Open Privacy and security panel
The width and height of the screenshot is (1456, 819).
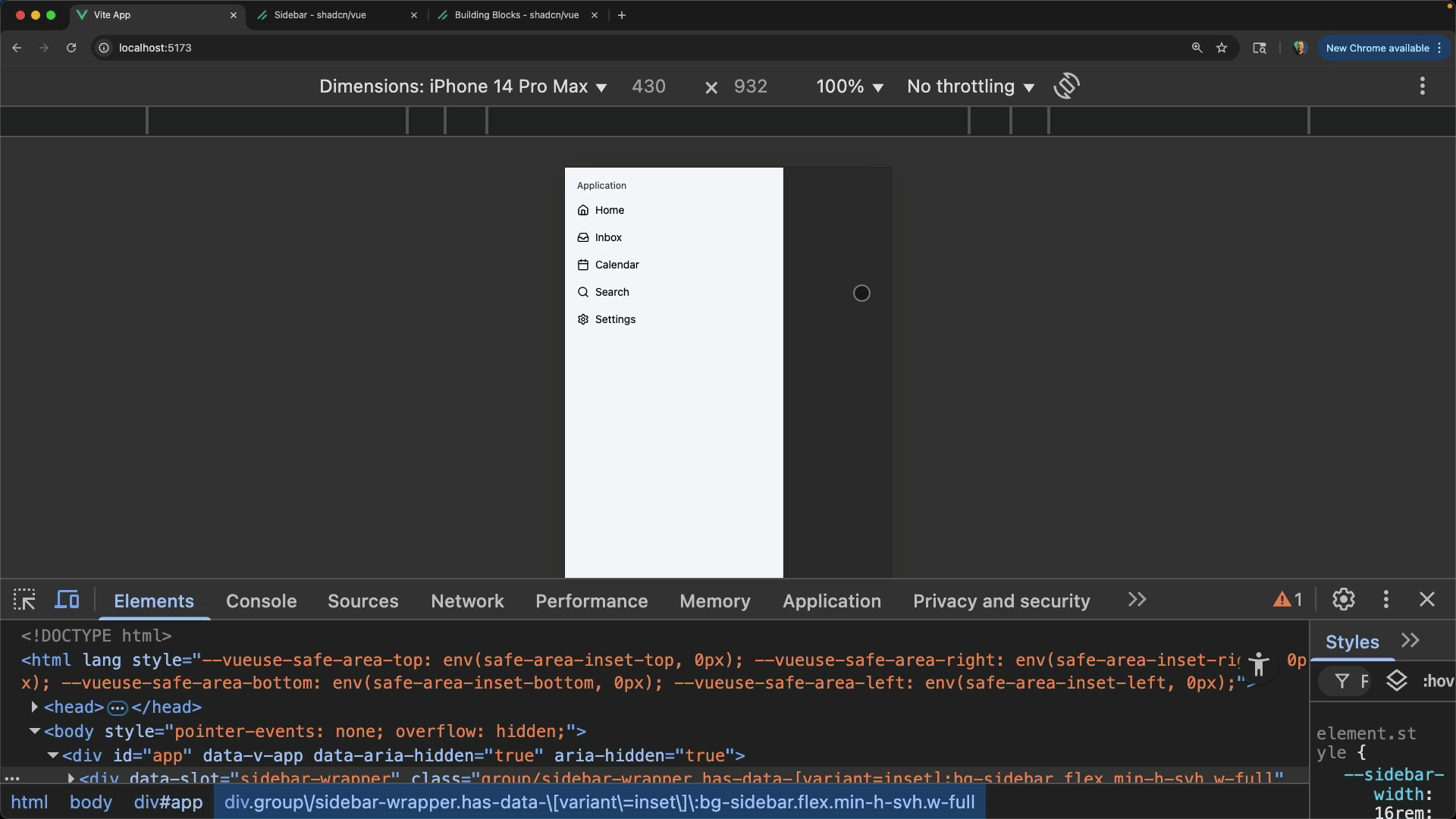[x=1002, y=601]
